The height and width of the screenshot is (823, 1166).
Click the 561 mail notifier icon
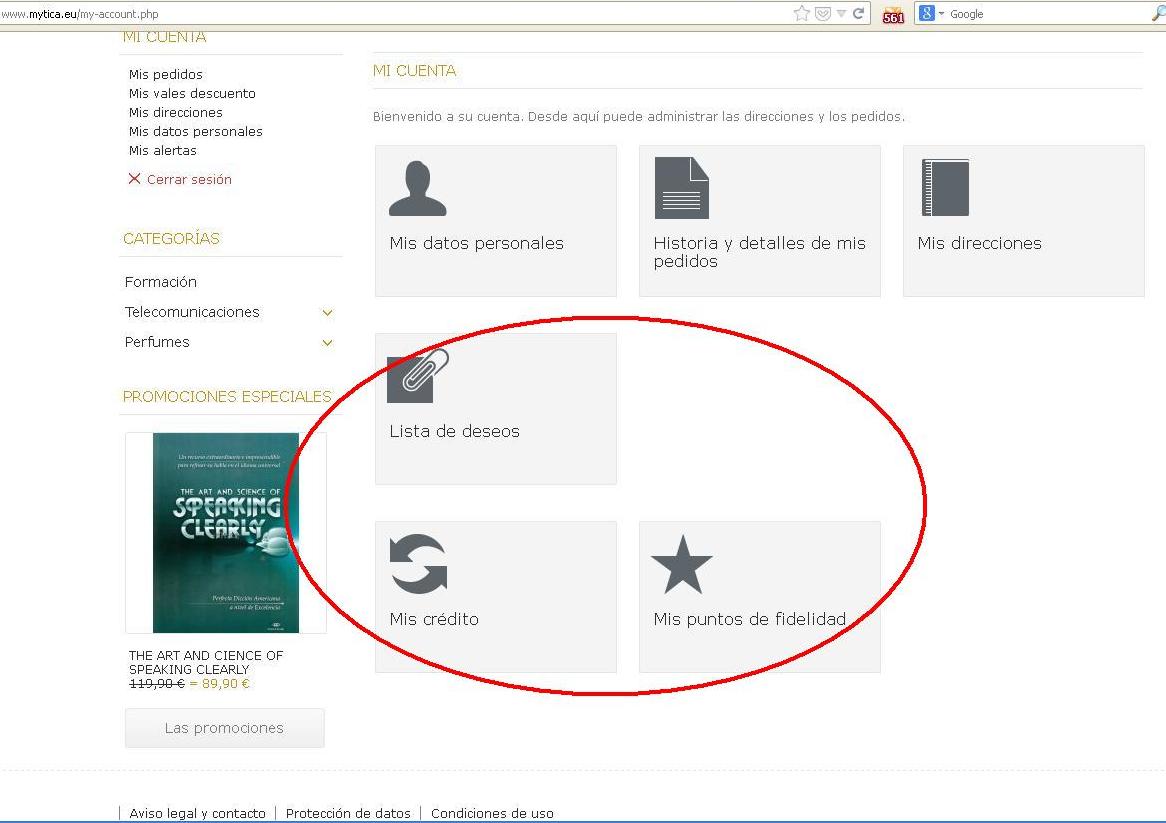coord(893,14)
